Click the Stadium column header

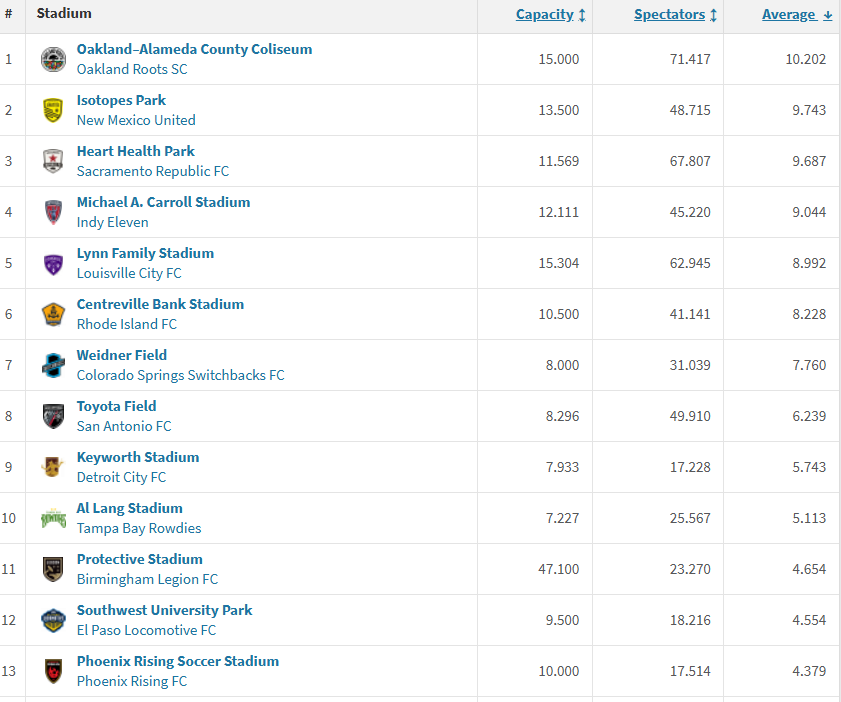tap(64, 13)
